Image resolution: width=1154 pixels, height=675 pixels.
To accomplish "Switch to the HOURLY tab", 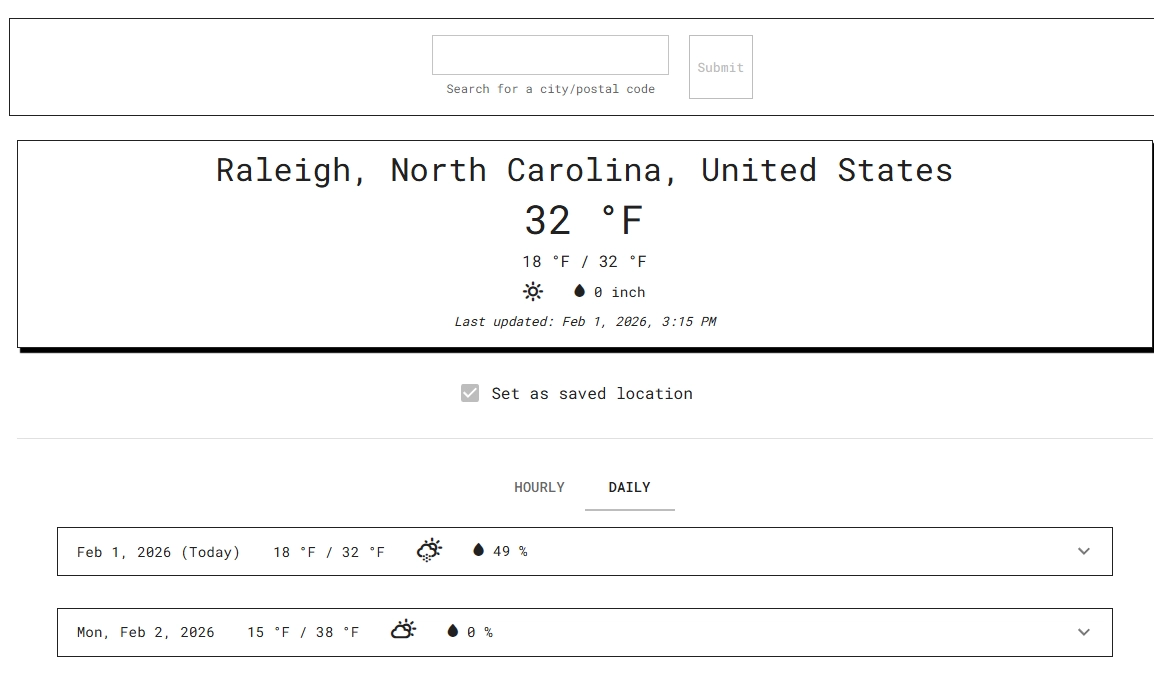I will (539, 487).
